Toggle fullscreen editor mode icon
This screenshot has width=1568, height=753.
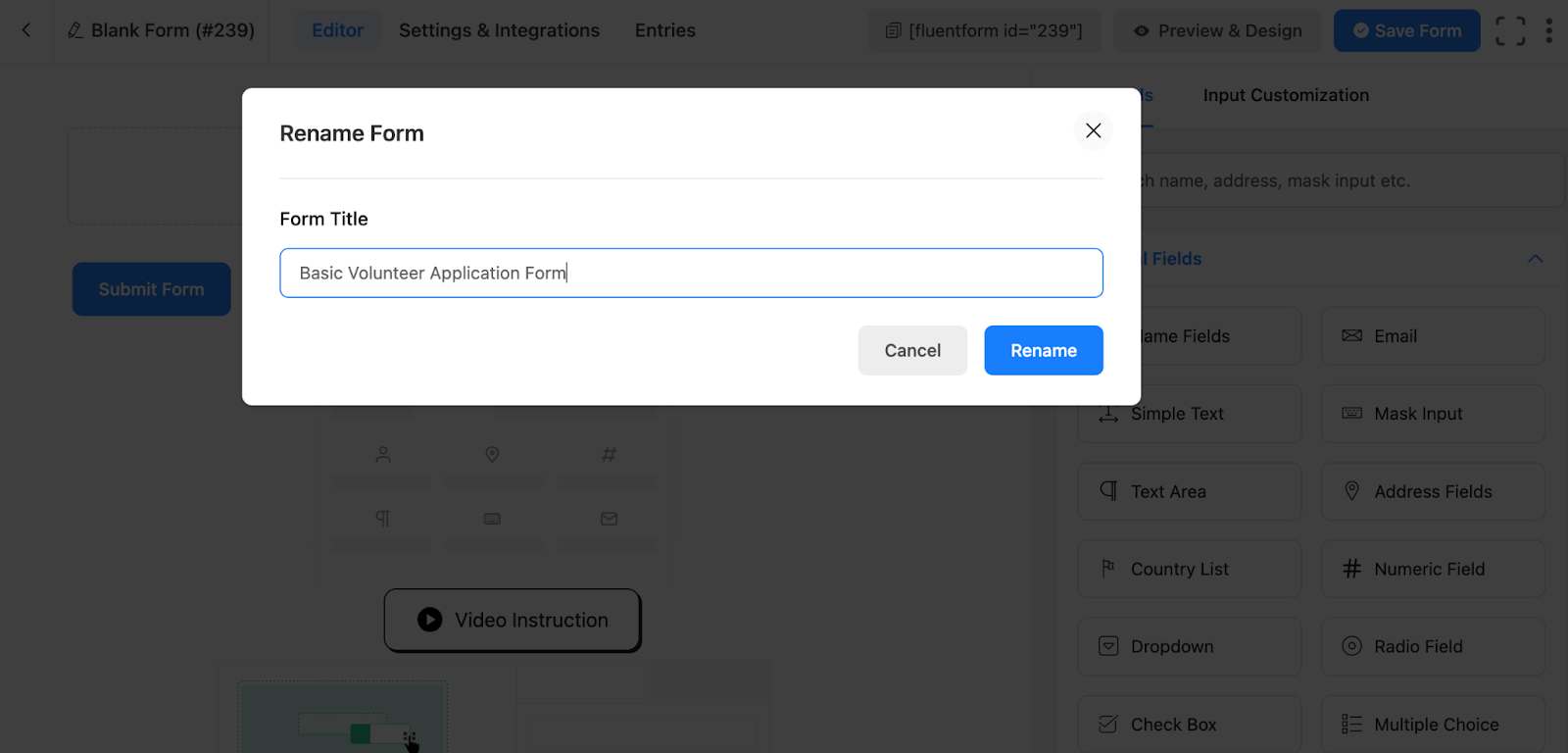1510,30
